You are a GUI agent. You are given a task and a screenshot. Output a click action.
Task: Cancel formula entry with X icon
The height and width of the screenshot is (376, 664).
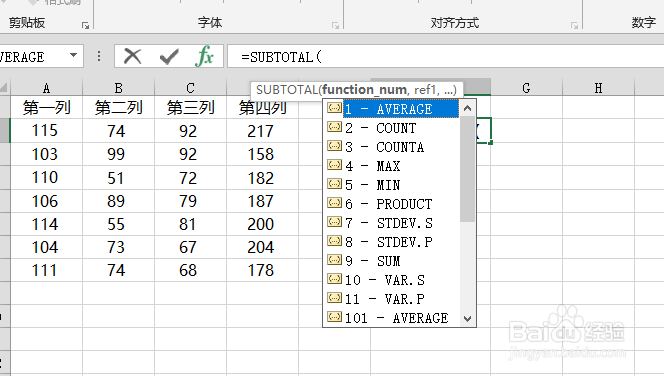(x=133, y=56)
